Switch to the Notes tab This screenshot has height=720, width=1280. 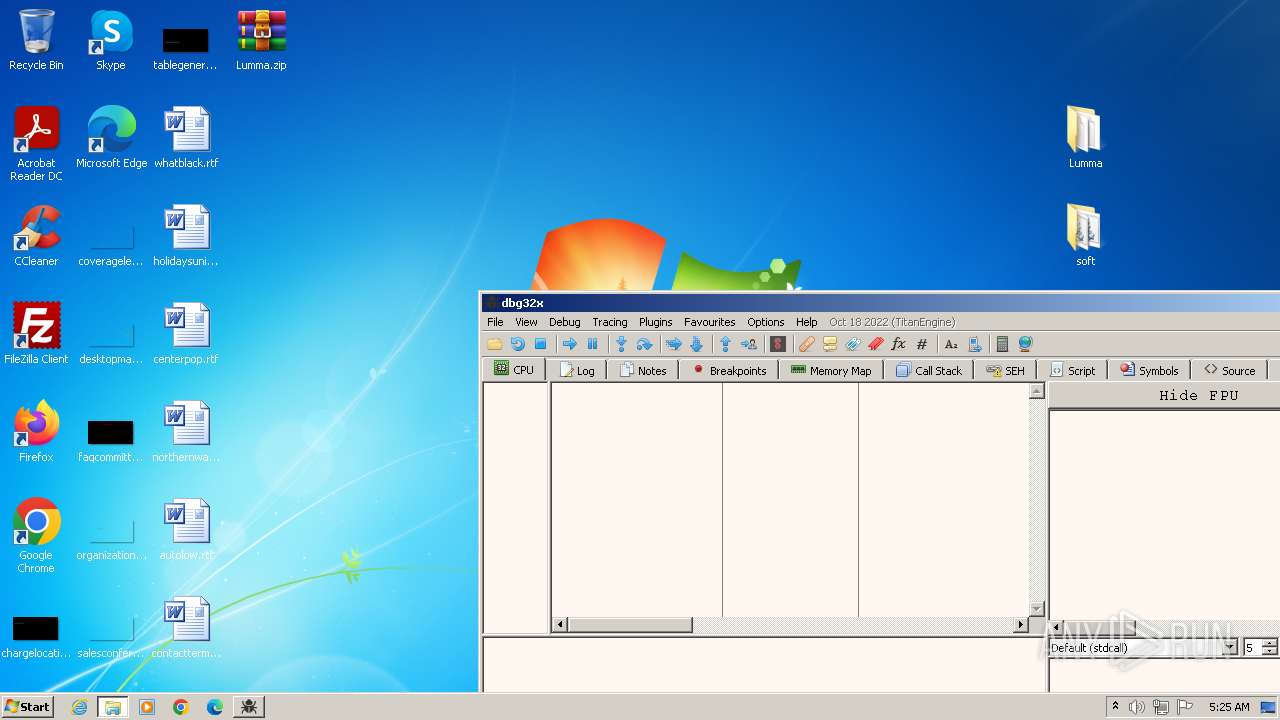(x=643, y=370)
